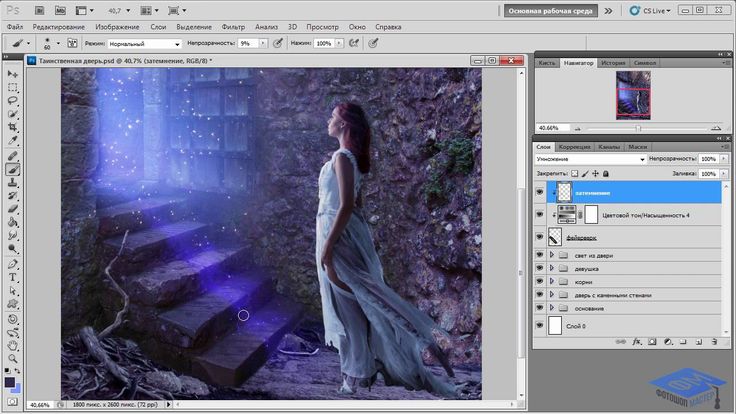
Task: Pick the Type (T) tool
Action: tap(13, 277)
